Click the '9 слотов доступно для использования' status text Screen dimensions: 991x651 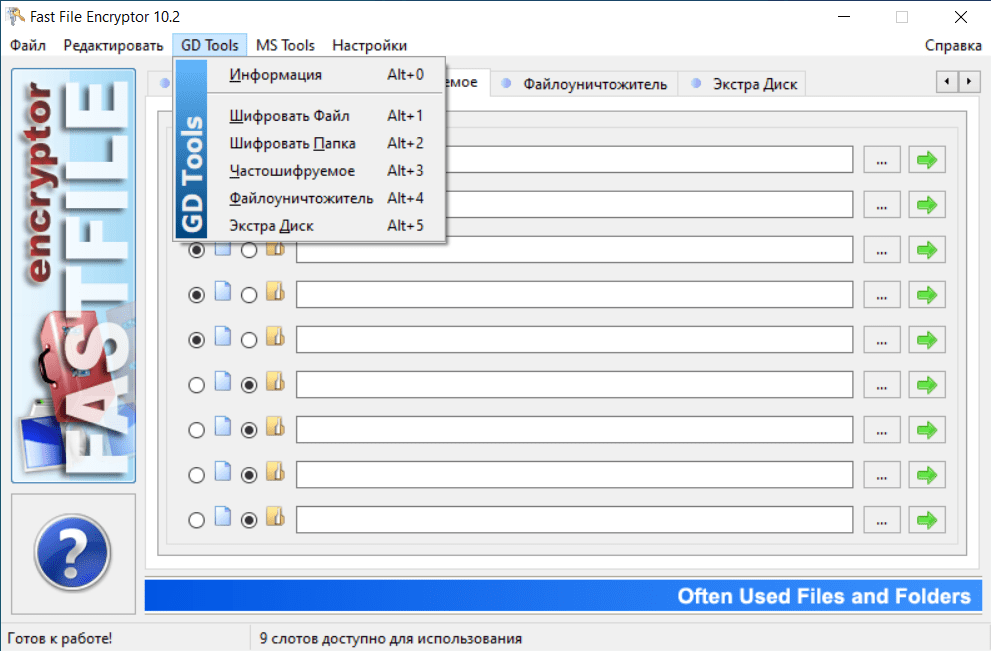tap(391, 638)
